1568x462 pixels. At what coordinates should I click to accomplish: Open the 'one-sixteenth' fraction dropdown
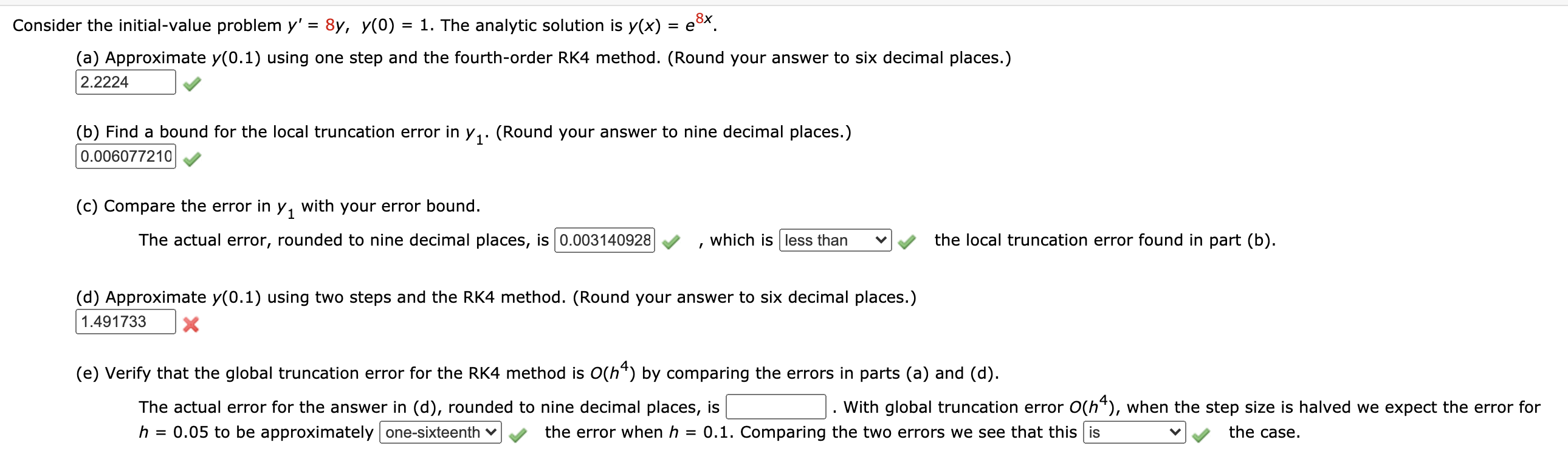pyautogui.click(x=440, y=433)
